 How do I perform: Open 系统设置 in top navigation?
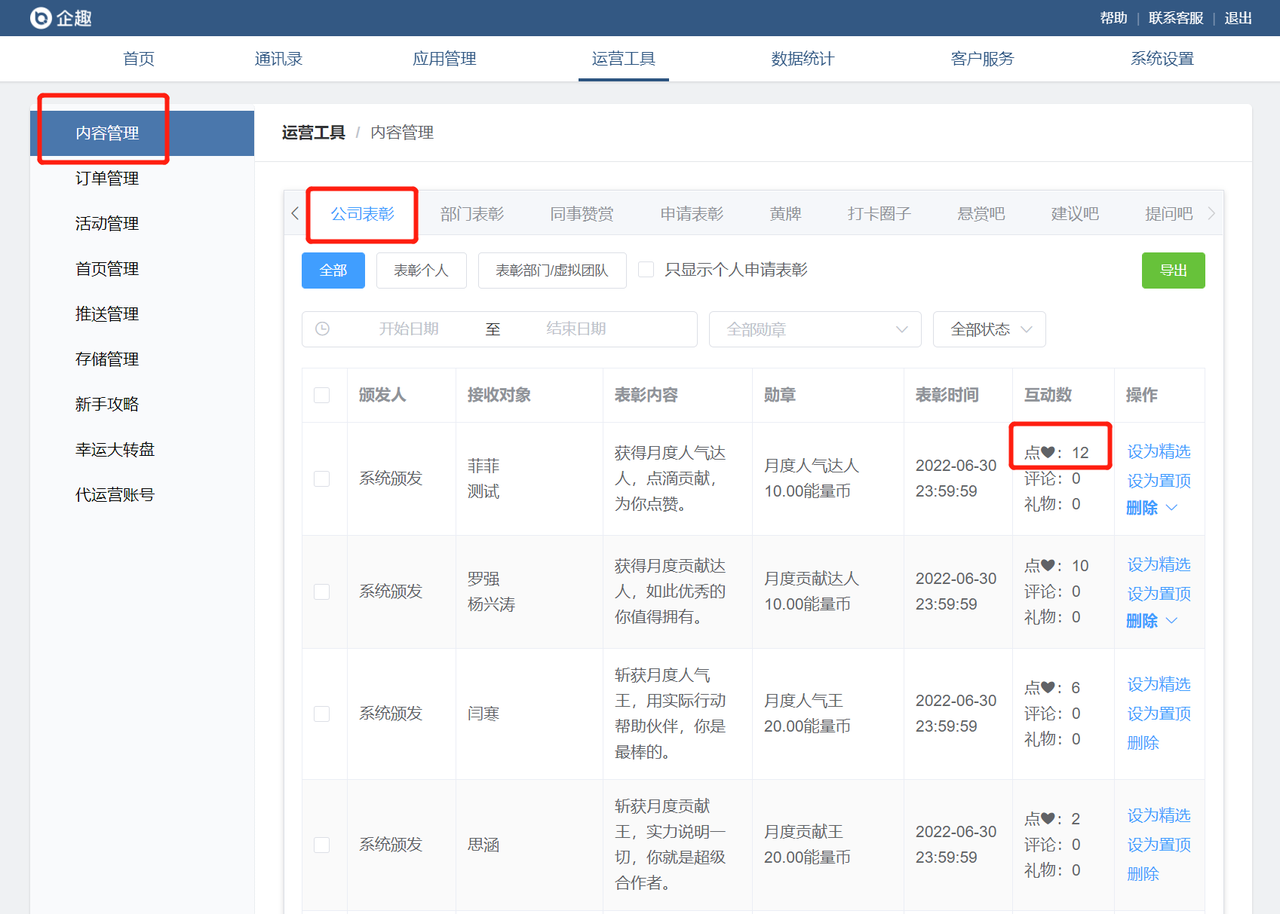click(x=1162, y=59)
